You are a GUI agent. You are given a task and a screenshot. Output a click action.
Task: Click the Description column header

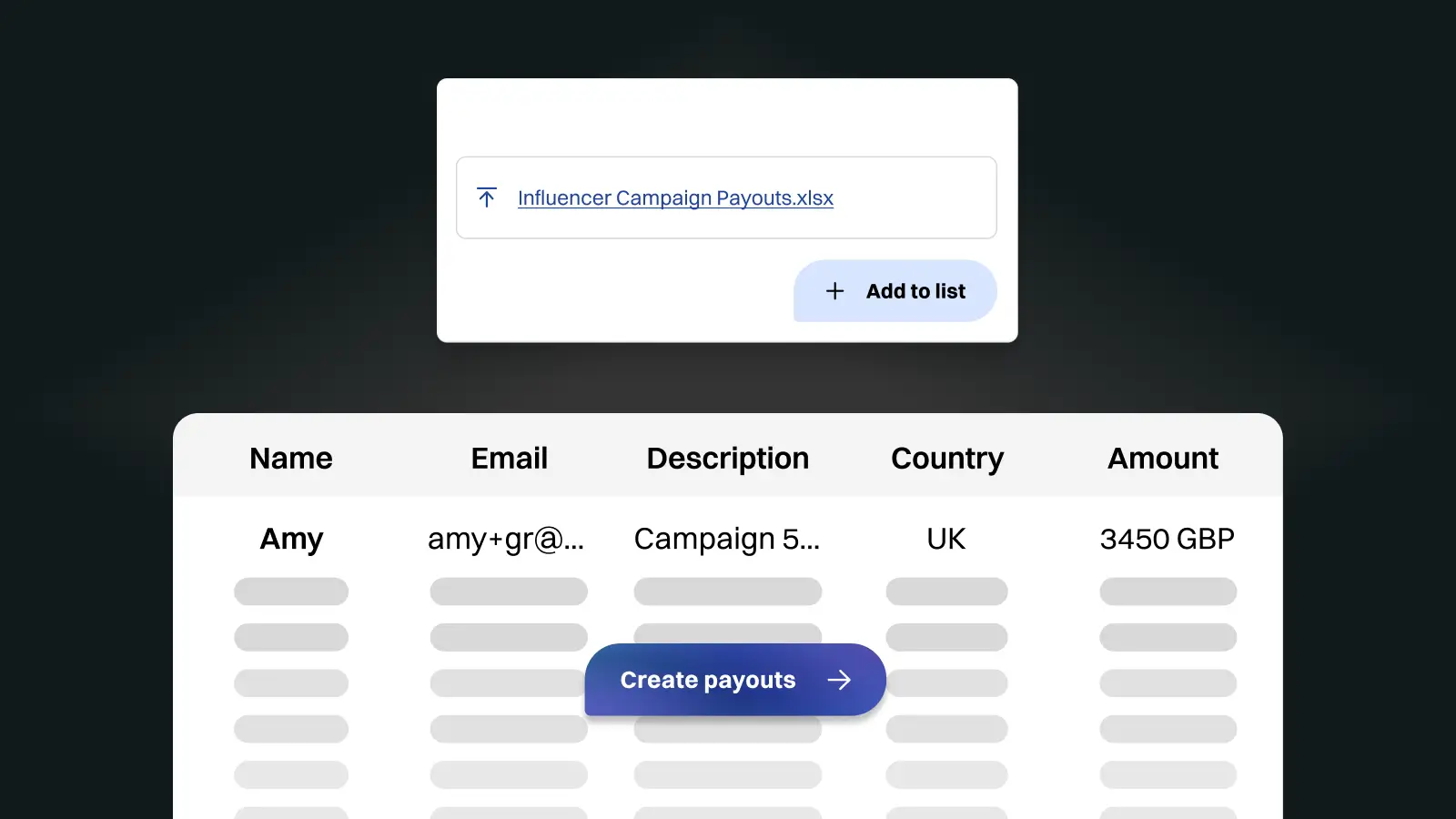[x=727, y=458]
